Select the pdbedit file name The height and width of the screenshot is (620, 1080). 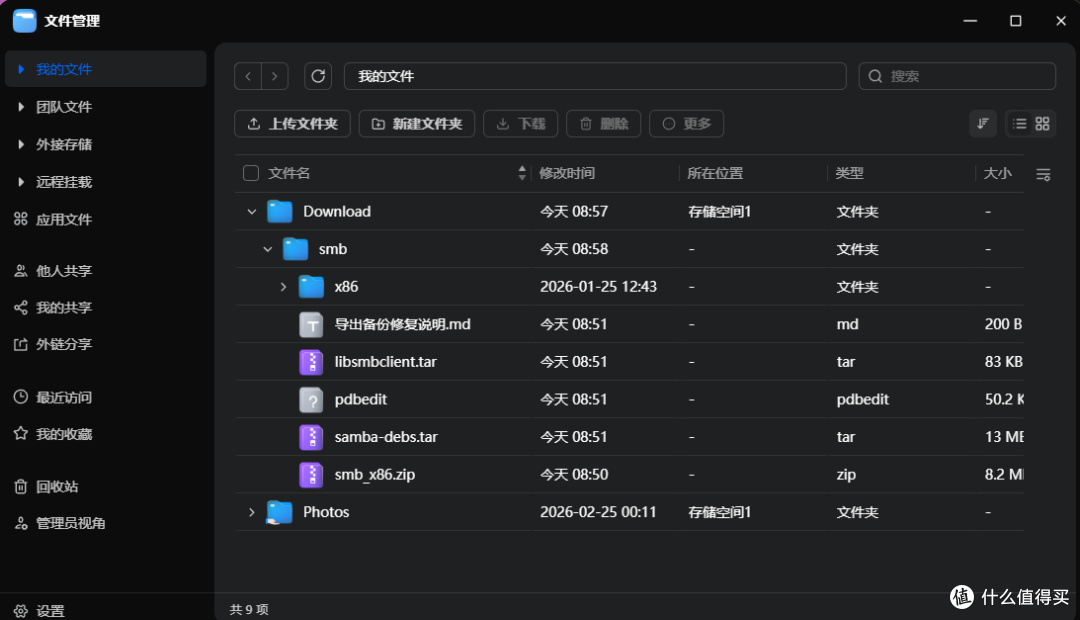coord(361,400)
